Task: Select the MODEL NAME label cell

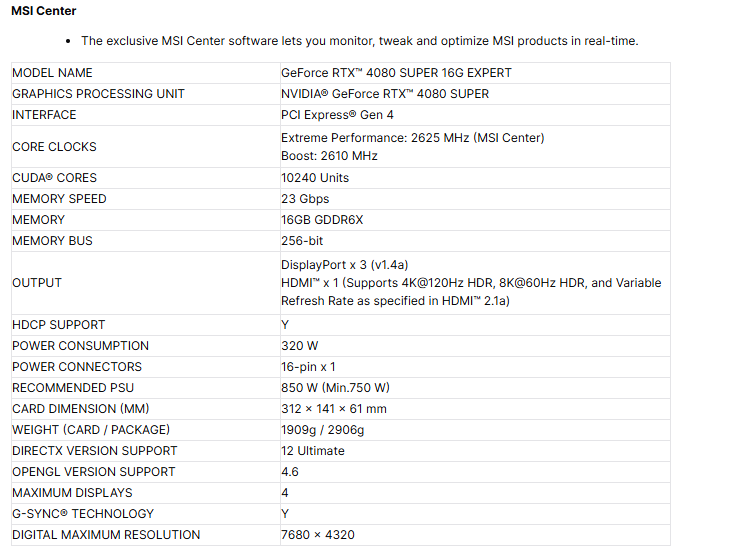Action: (52, 73)
